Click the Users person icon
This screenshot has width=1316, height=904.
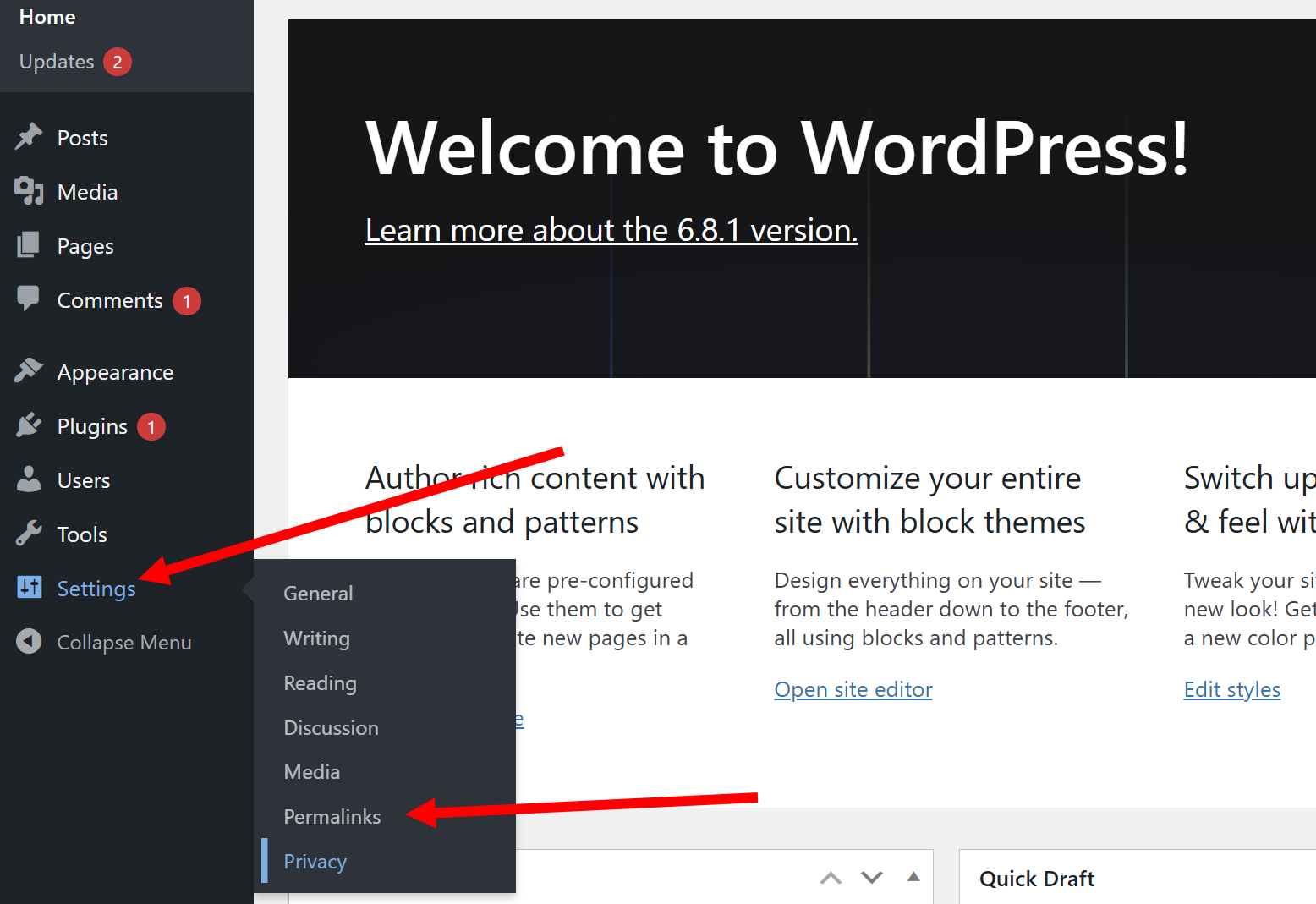click(x=29, y=479)
